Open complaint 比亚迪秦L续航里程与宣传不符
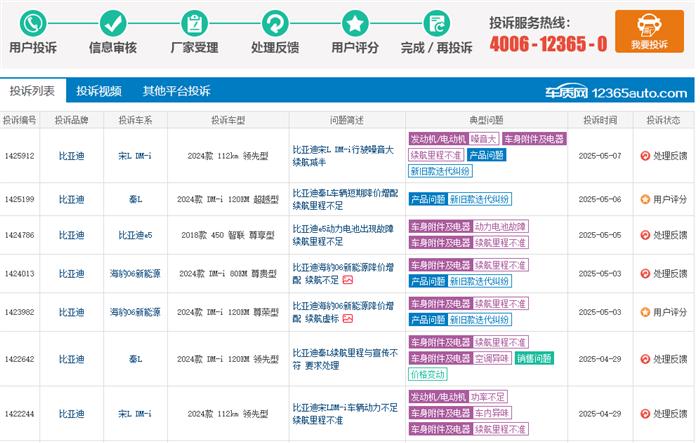Screen dimensions: 700x443 [345, 359]
